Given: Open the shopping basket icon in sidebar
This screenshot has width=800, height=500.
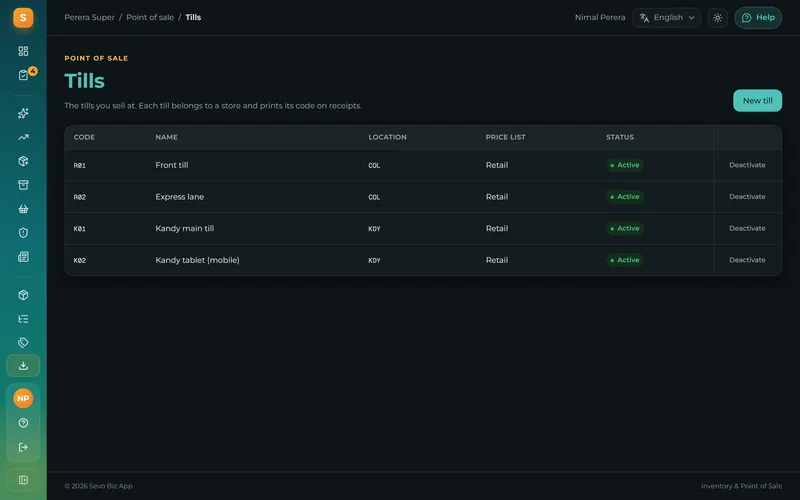Looking at the screenshot, I should [23, 209].
